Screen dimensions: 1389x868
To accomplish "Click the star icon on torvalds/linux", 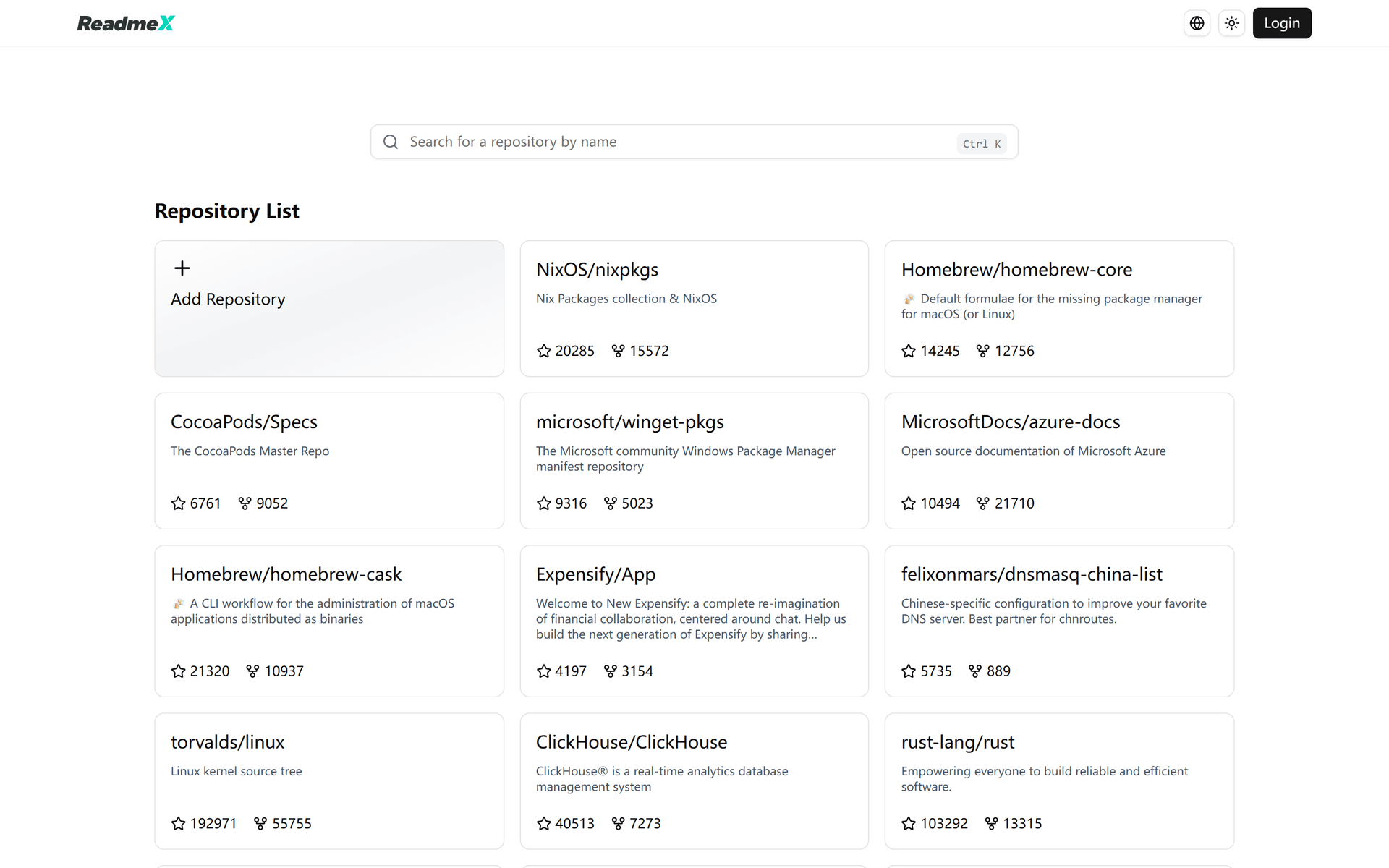I will pos(179,824).
